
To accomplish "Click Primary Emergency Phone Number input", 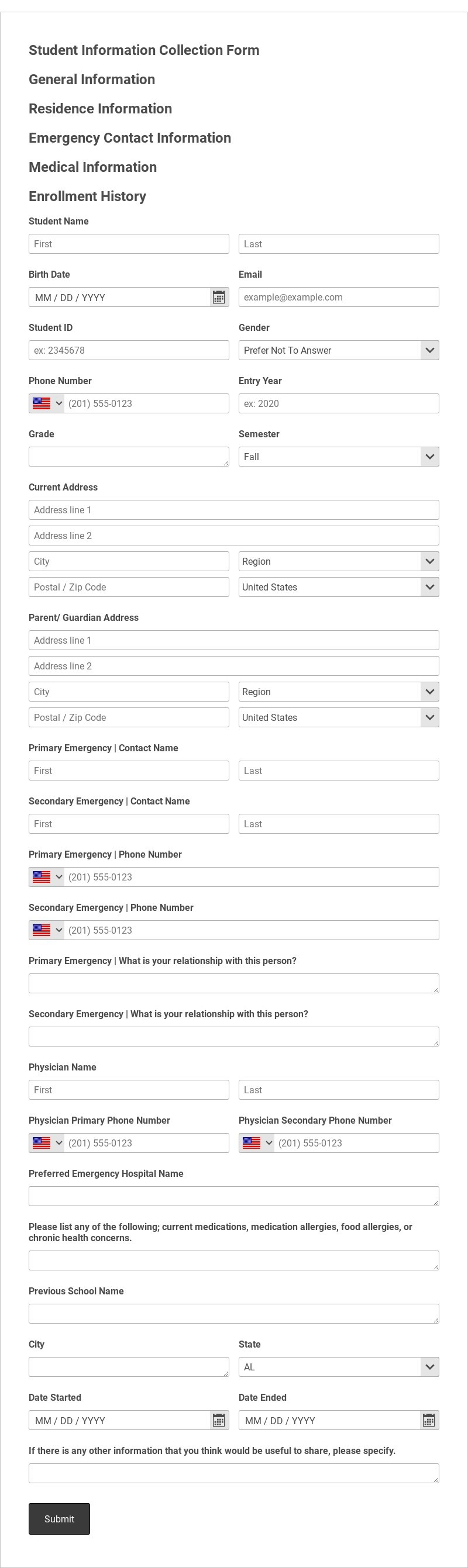I will [x=251, y=877].
